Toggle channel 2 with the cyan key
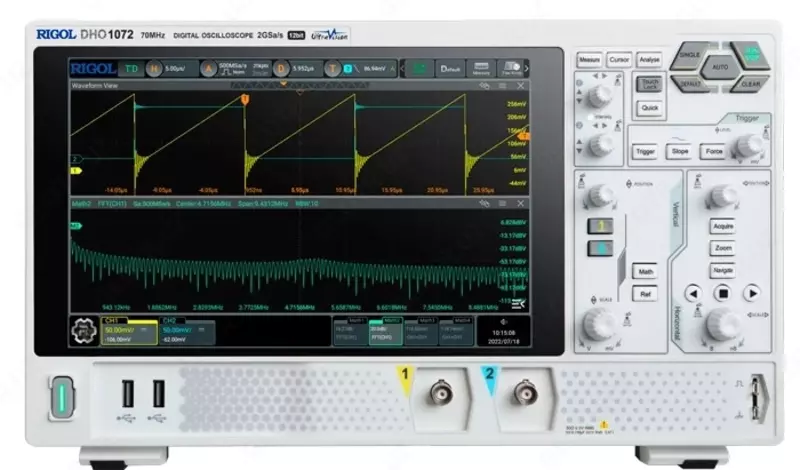Image resolution: width=800 pixels, height=470 pixels. 600,248
